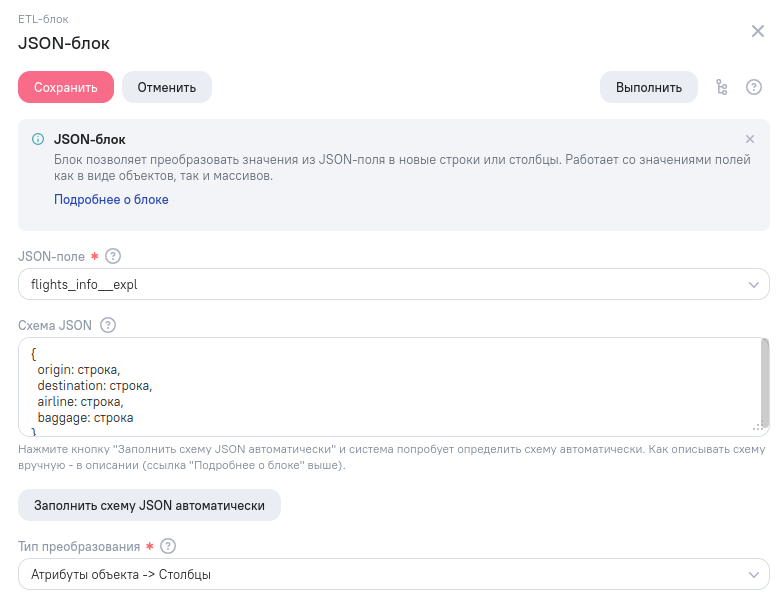Grab the textarea resize handle corner
The width and height of the screenshot is (778, 599).
coord(758,427)
